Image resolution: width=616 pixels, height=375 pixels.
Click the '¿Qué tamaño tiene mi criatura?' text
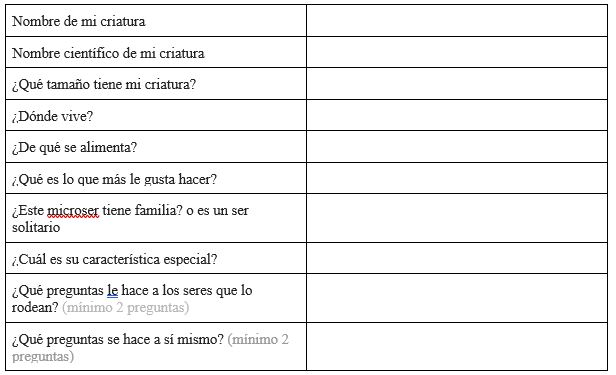point(104,85)
